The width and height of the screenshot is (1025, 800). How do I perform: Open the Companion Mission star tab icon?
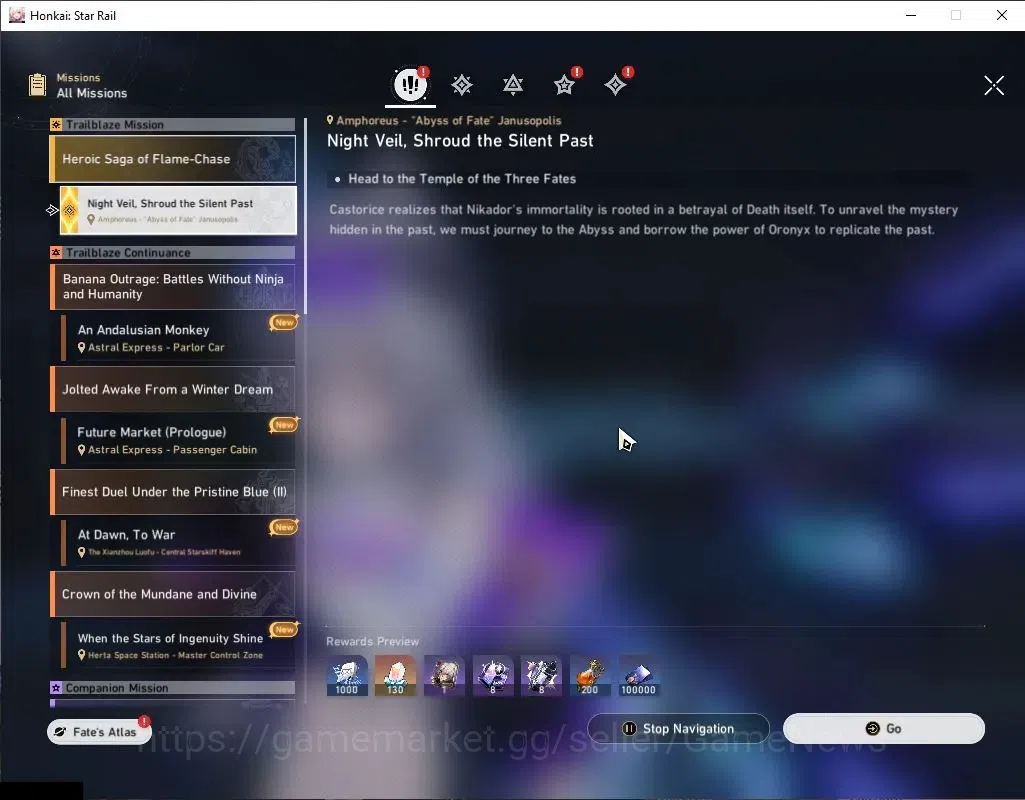(x=564, y=85)
